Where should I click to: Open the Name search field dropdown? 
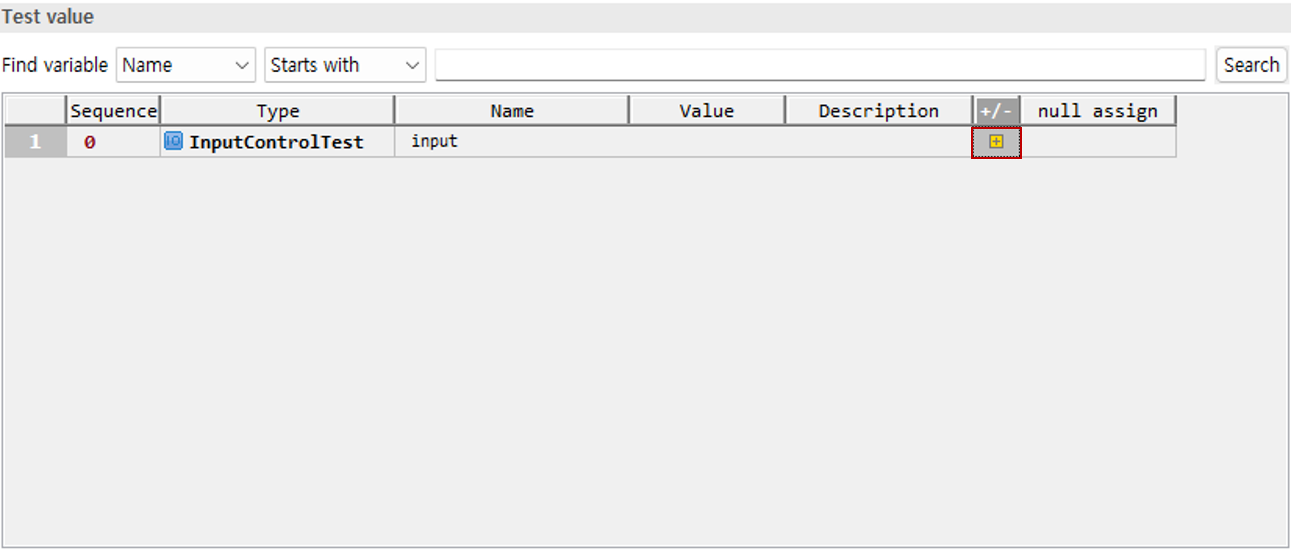(187, 65)
